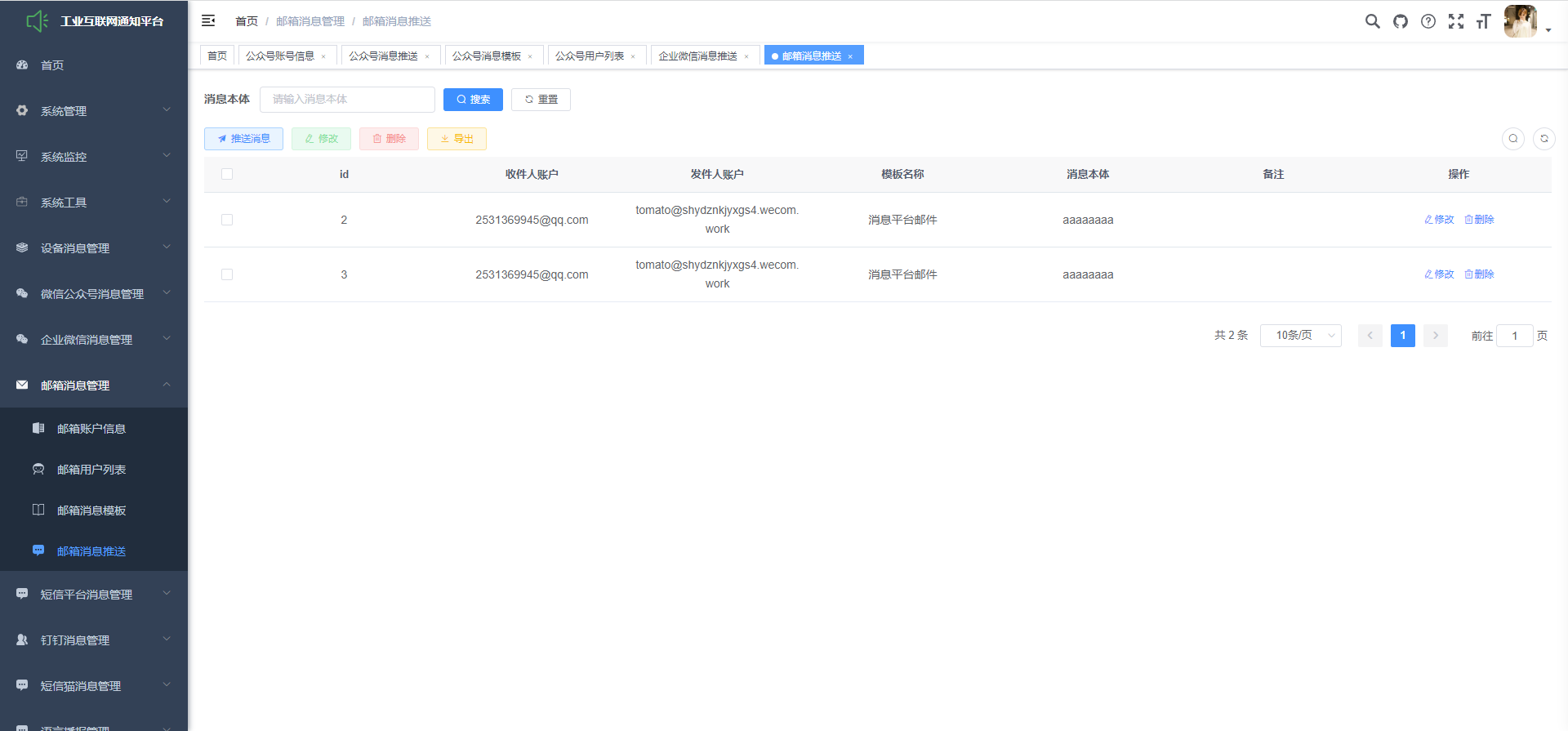Click the 推送消息 button

coord(243,139)
